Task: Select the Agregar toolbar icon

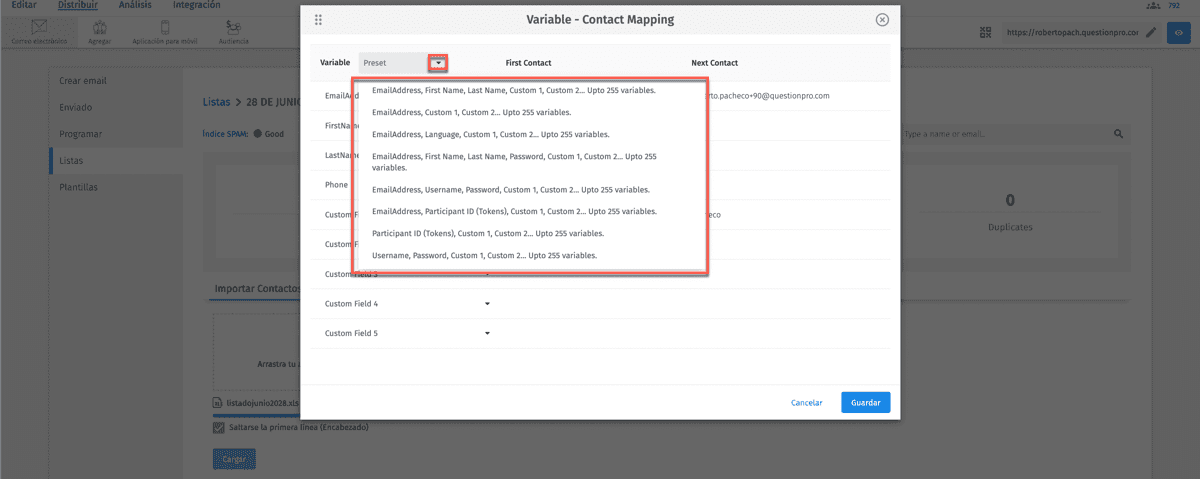Action: (101, 33)
